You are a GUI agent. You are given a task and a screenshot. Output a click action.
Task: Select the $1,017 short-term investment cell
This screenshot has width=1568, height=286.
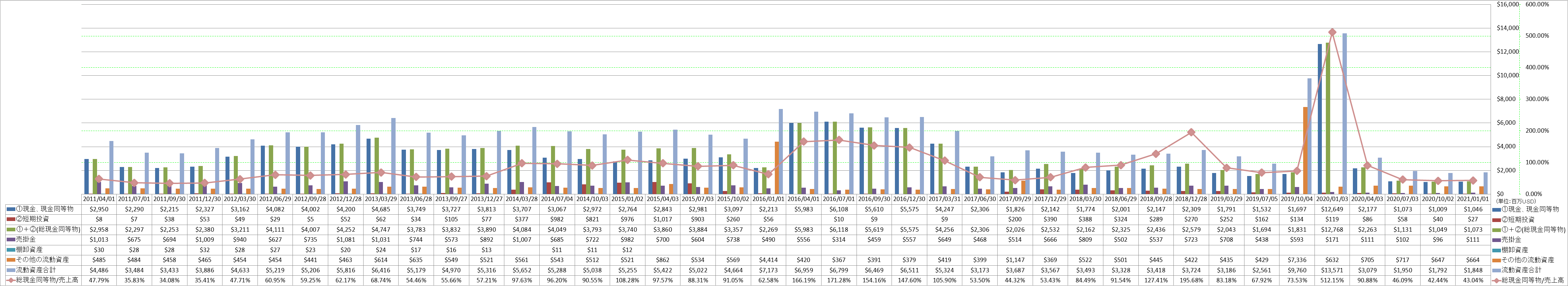662,219
